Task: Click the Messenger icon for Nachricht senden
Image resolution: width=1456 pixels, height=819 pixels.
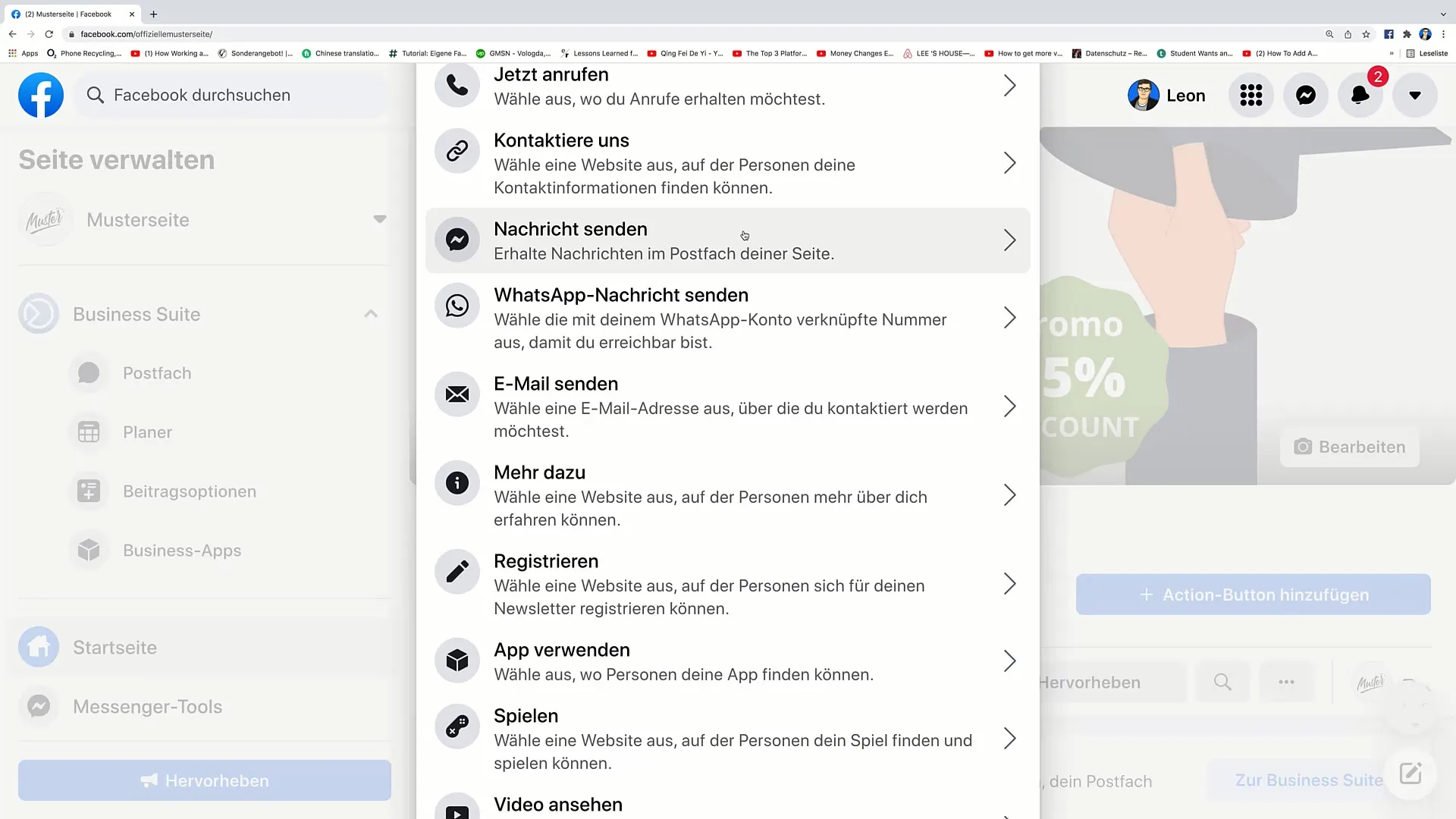Action: click(457, 240)
